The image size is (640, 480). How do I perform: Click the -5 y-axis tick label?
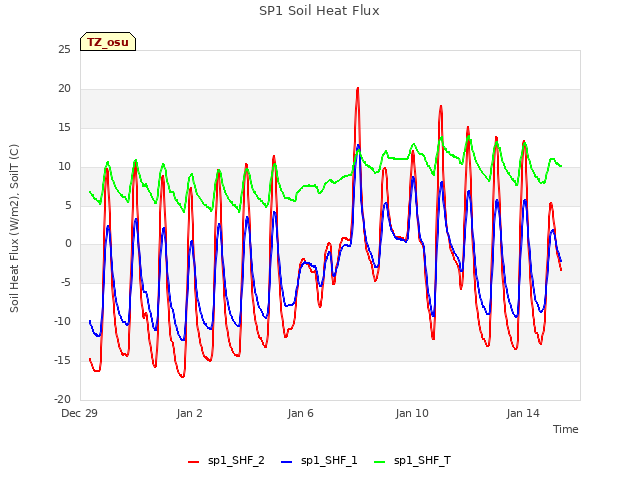point(66,283)
